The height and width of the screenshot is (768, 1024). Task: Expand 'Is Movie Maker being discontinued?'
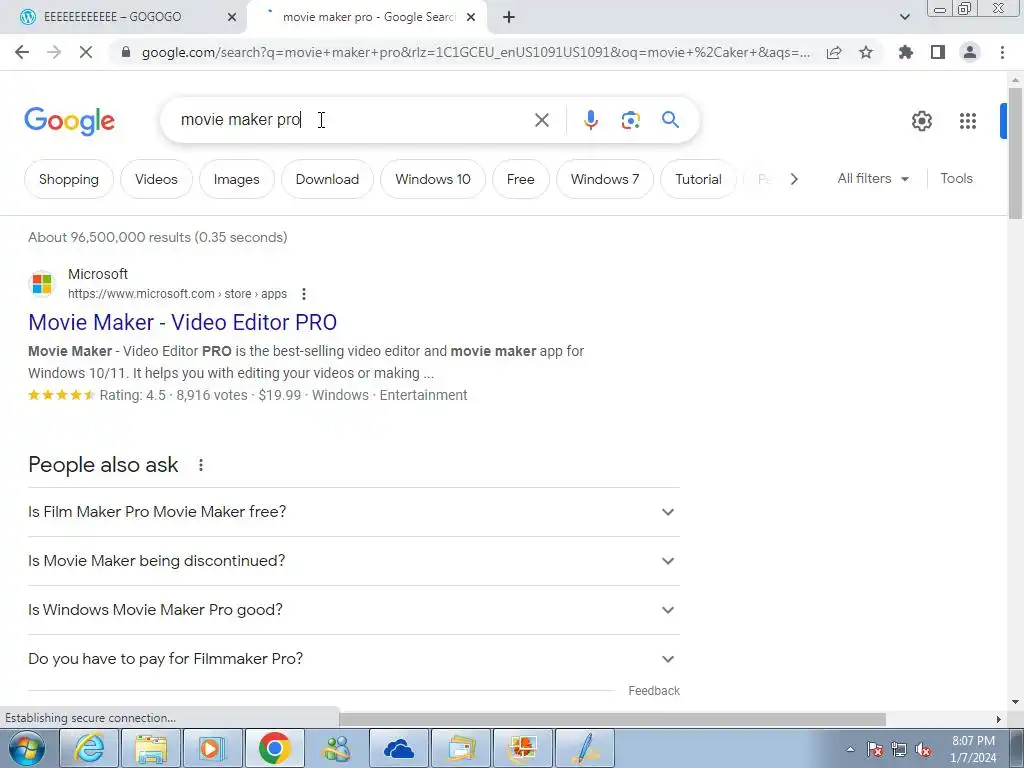coord(353,561)
